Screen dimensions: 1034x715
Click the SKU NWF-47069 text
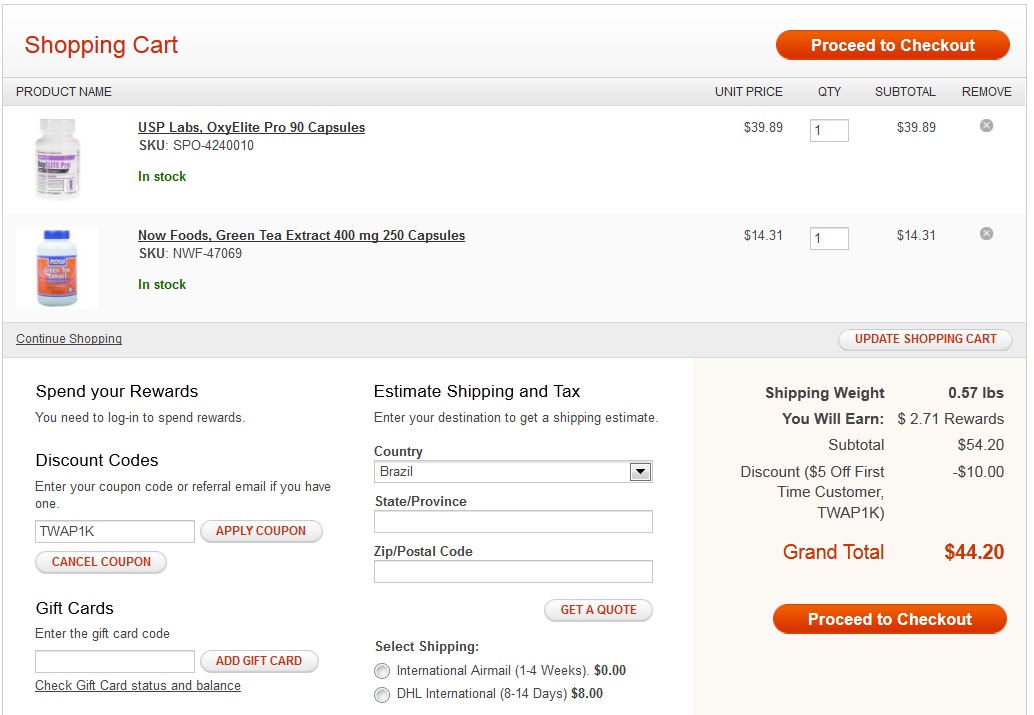(190, 253)
